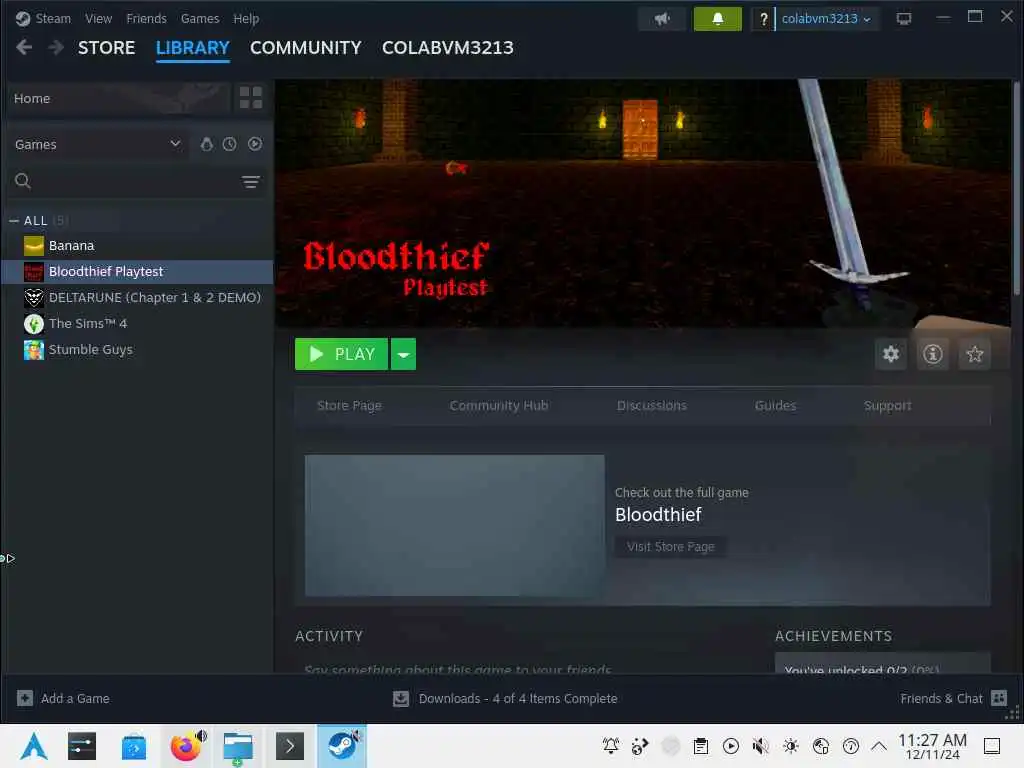The width and height of the screenshot is (1024, 768).
Task: Go to the LIBRARY section
Action: [x=193, y=48]
